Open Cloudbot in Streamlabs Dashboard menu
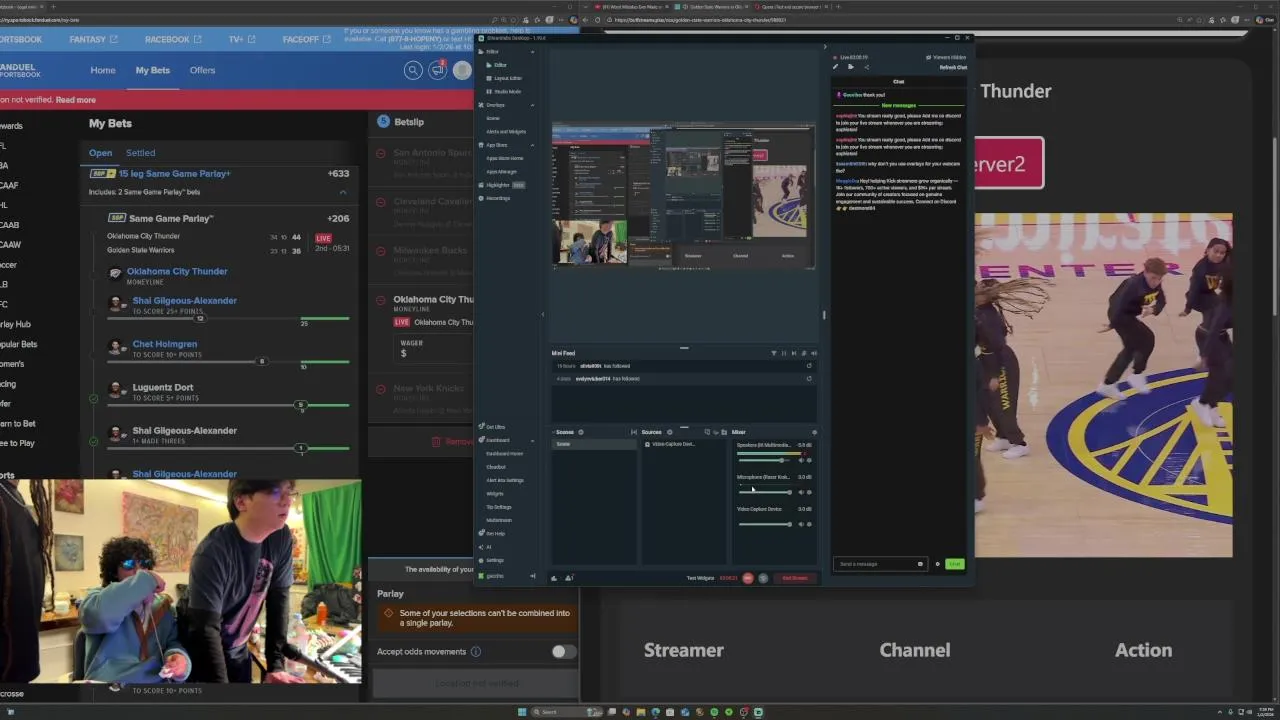 496,467
